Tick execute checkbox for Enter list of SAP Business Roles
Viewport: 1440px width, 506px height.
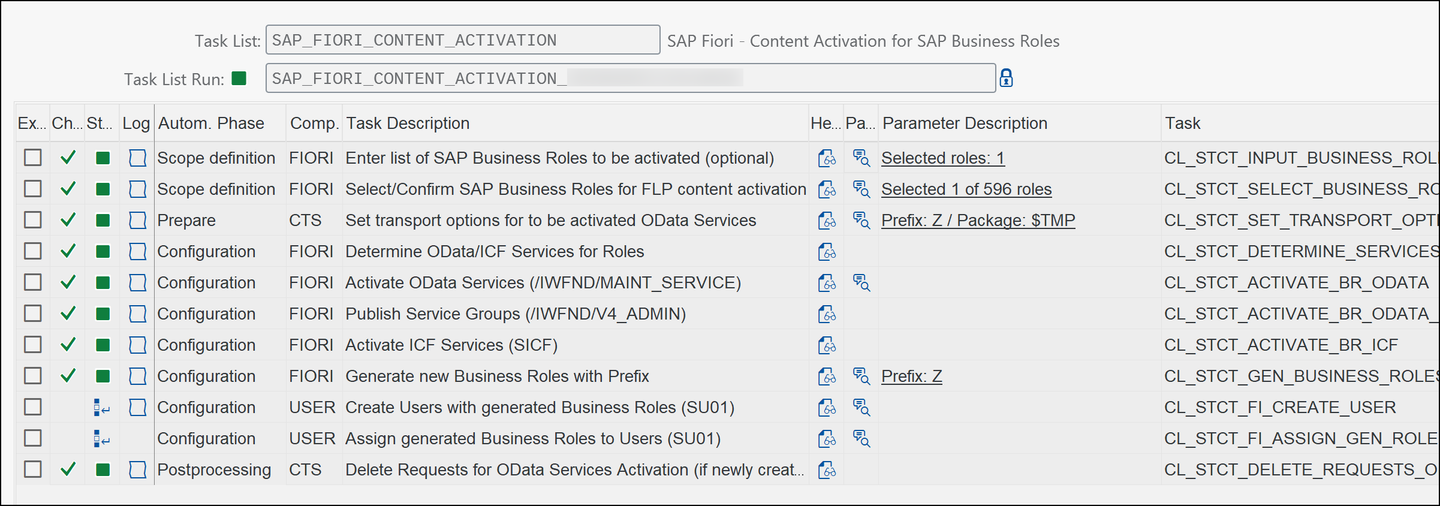point(33,158)
